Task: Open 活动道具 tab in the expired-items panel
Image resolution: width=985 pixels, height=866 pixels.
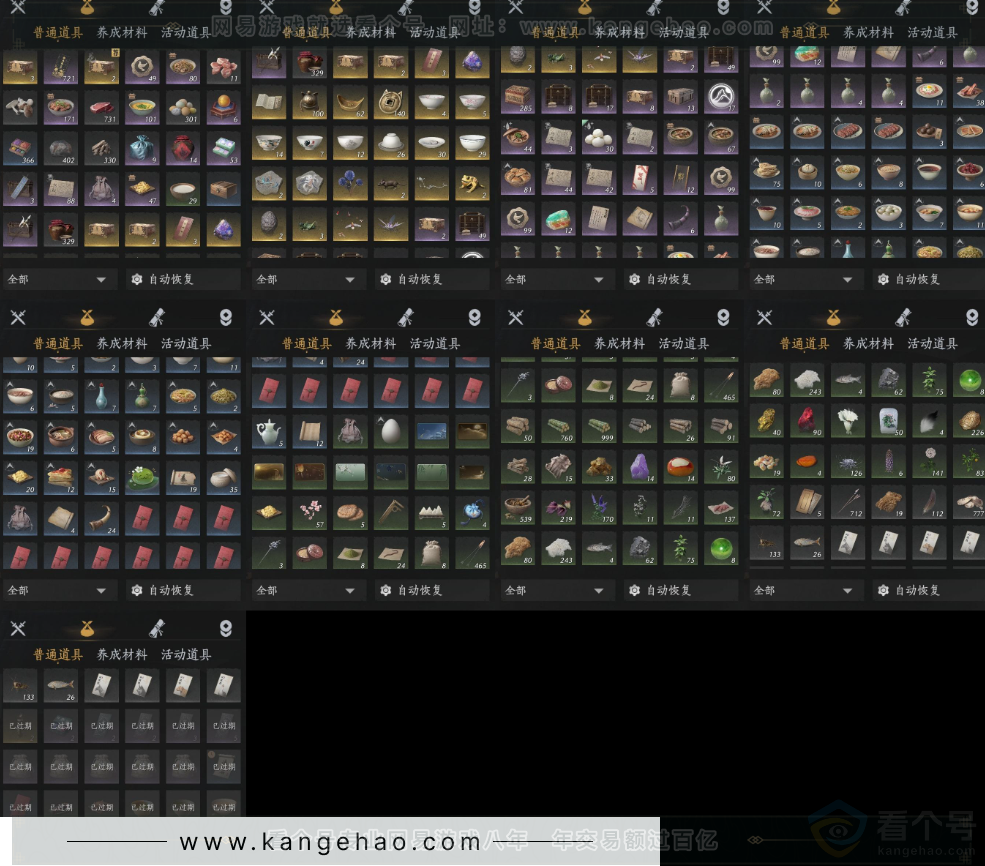Action: tap(186, 655)
